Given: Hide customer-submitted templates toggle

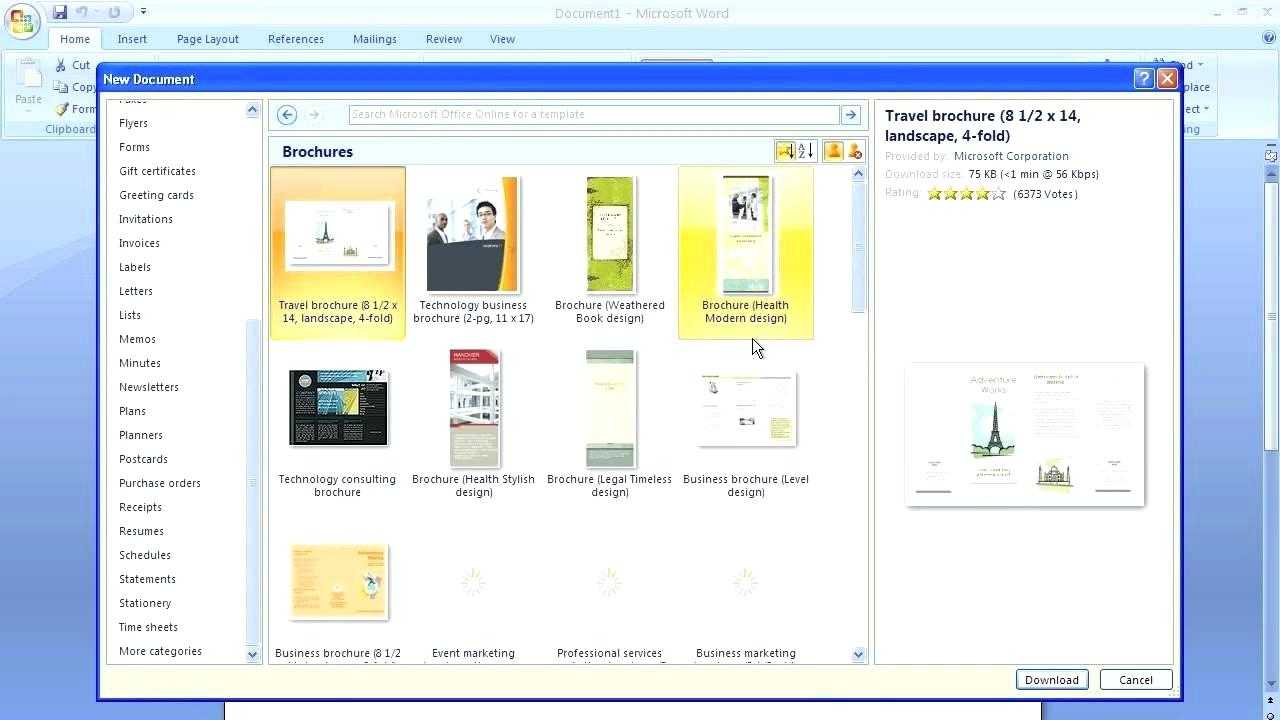Looking at the screenshot, I should (x=855, y=151).
